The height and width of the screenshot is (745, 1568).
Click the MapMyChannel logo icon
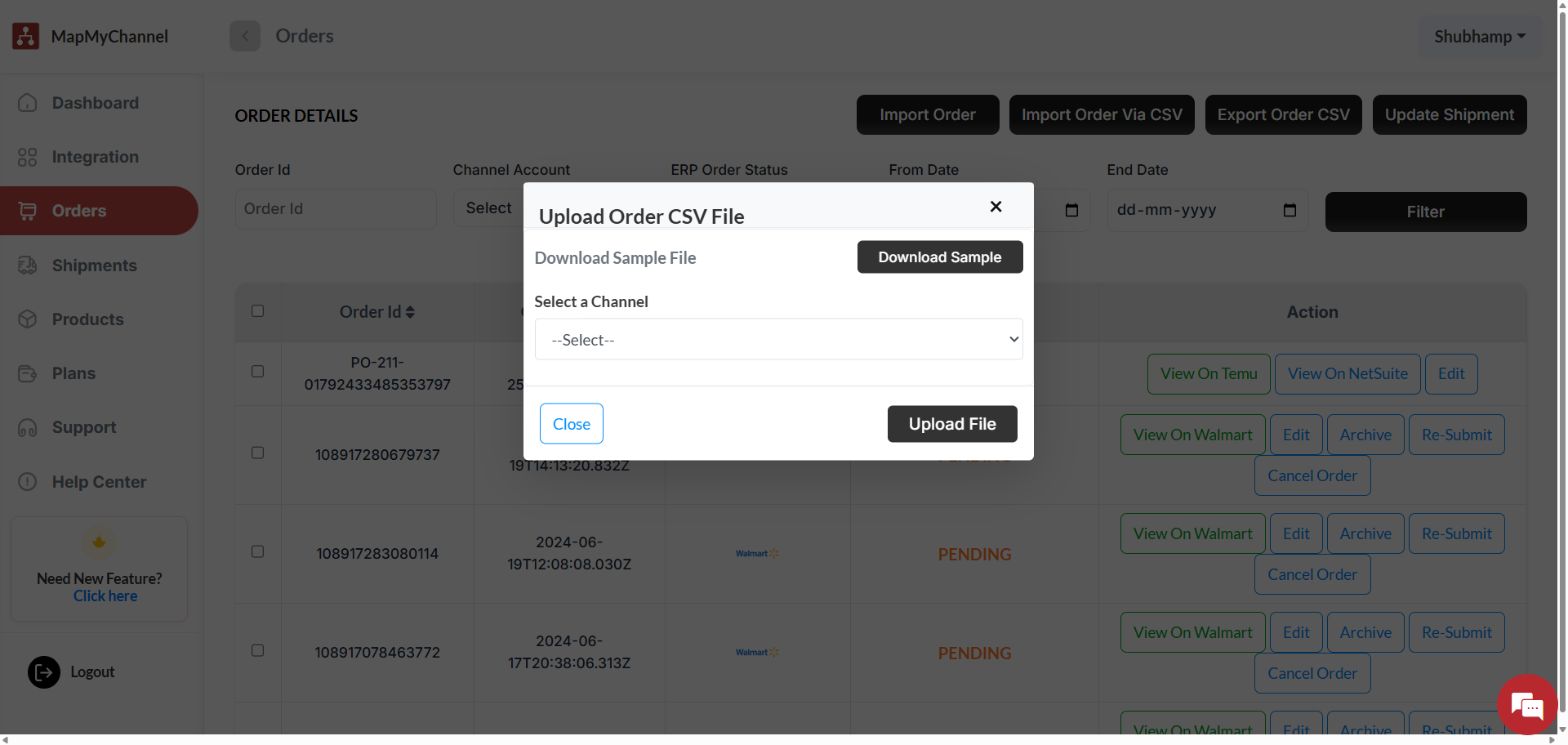coord(26,36)
